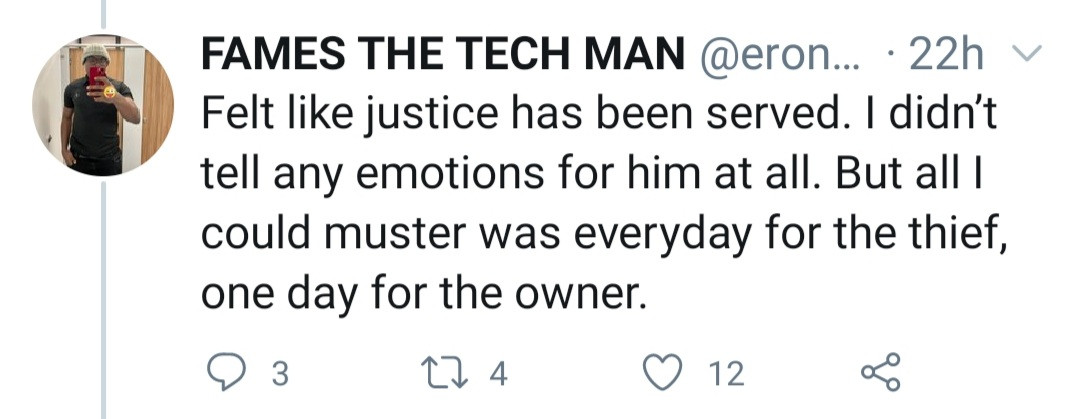The width and height of the screenshot is (1080, 419).
Task: Show the 12 likes count
Action: click(725, 374)
